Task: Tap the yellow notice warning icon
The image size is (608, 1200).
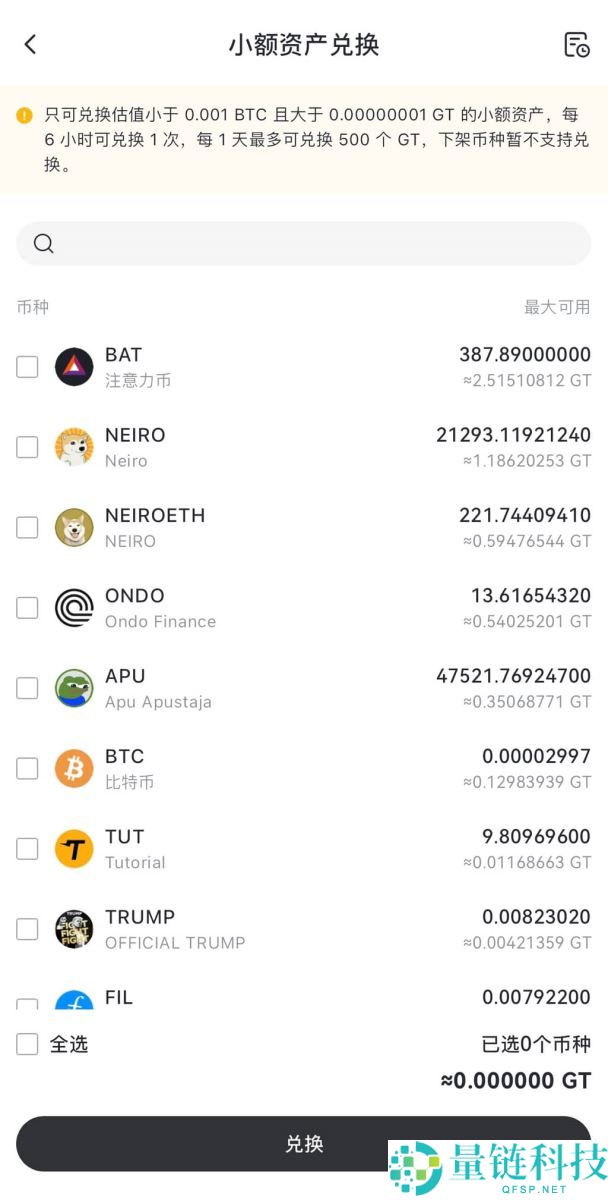Action: click(x=24, y=115)
